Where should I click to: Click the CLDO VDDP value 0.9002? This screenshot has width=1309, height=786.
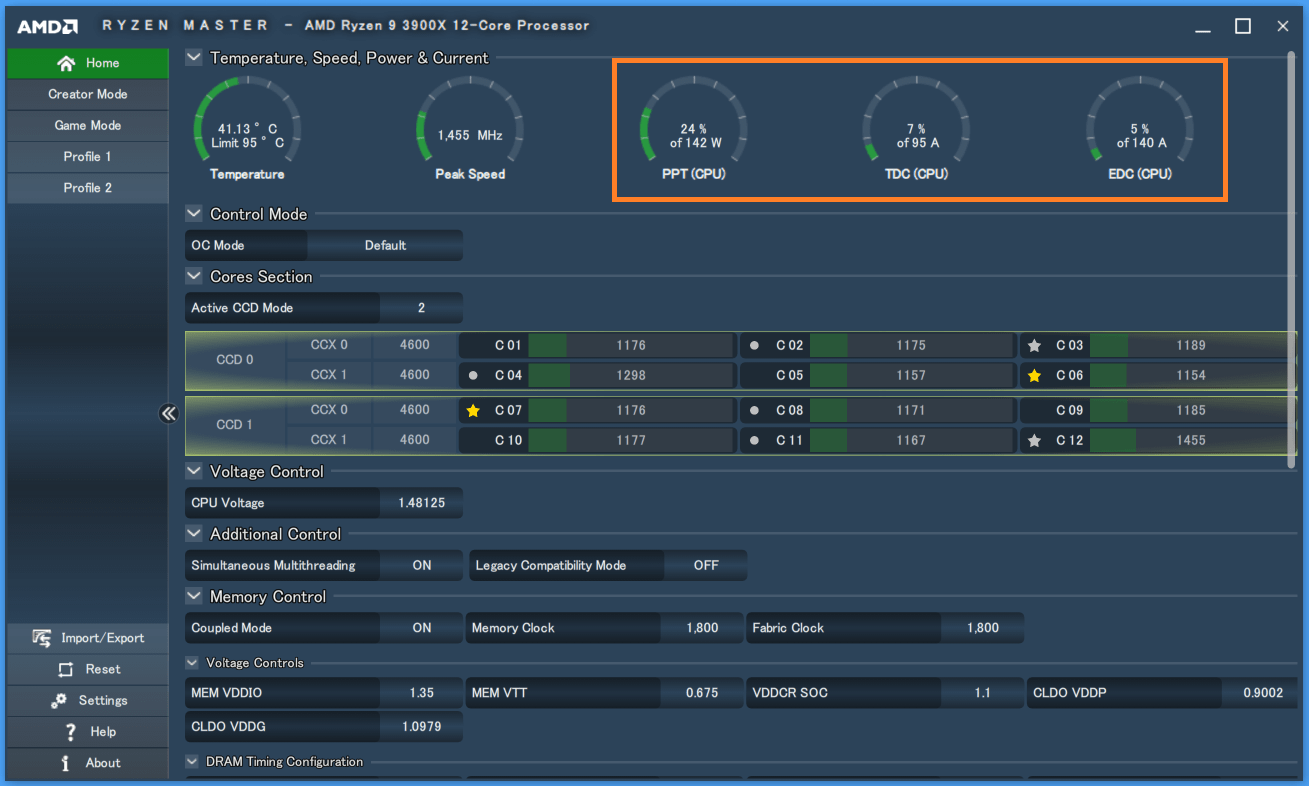click(1262, 692)
